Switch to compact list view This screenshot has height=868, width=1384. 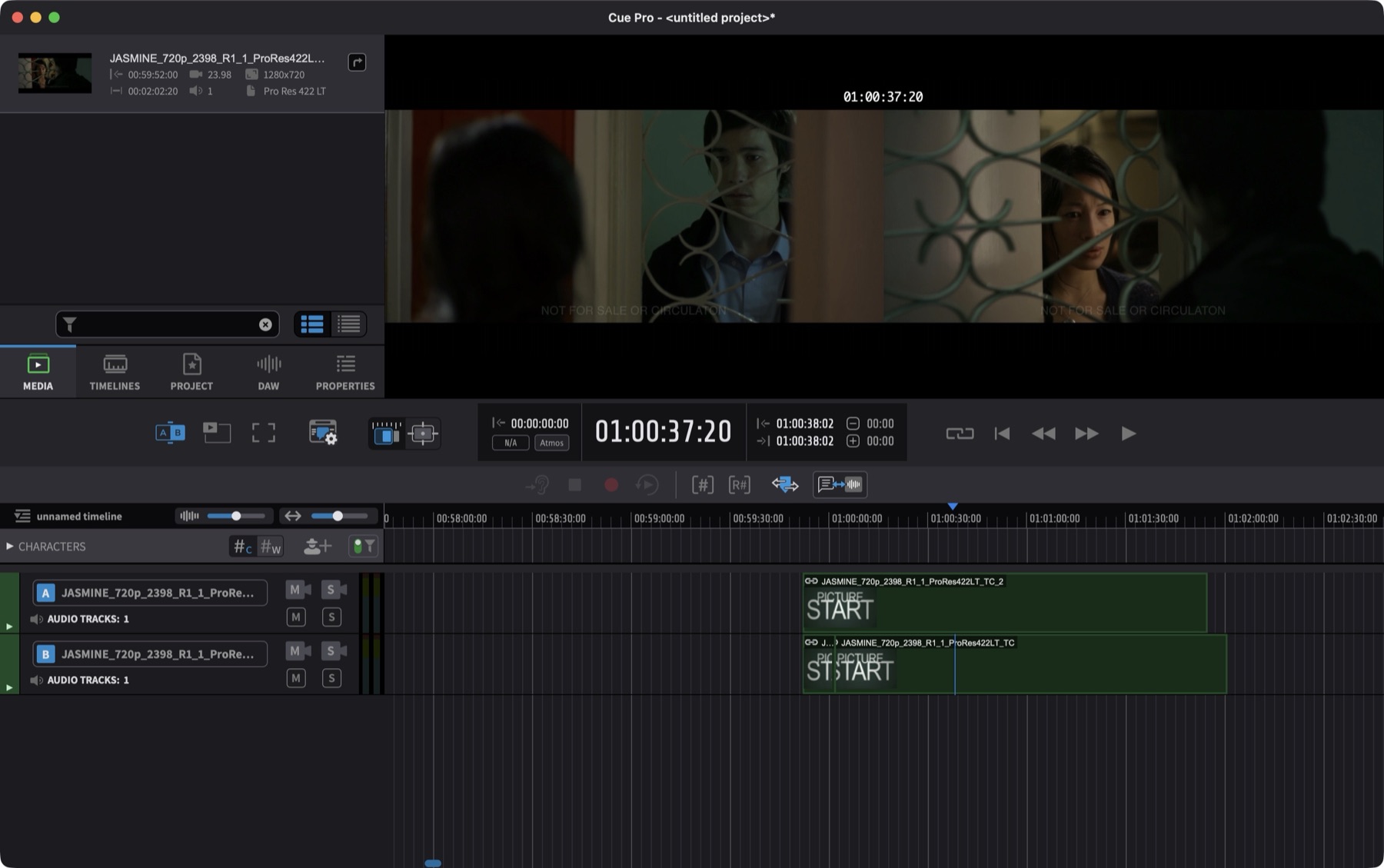[348, 324]
